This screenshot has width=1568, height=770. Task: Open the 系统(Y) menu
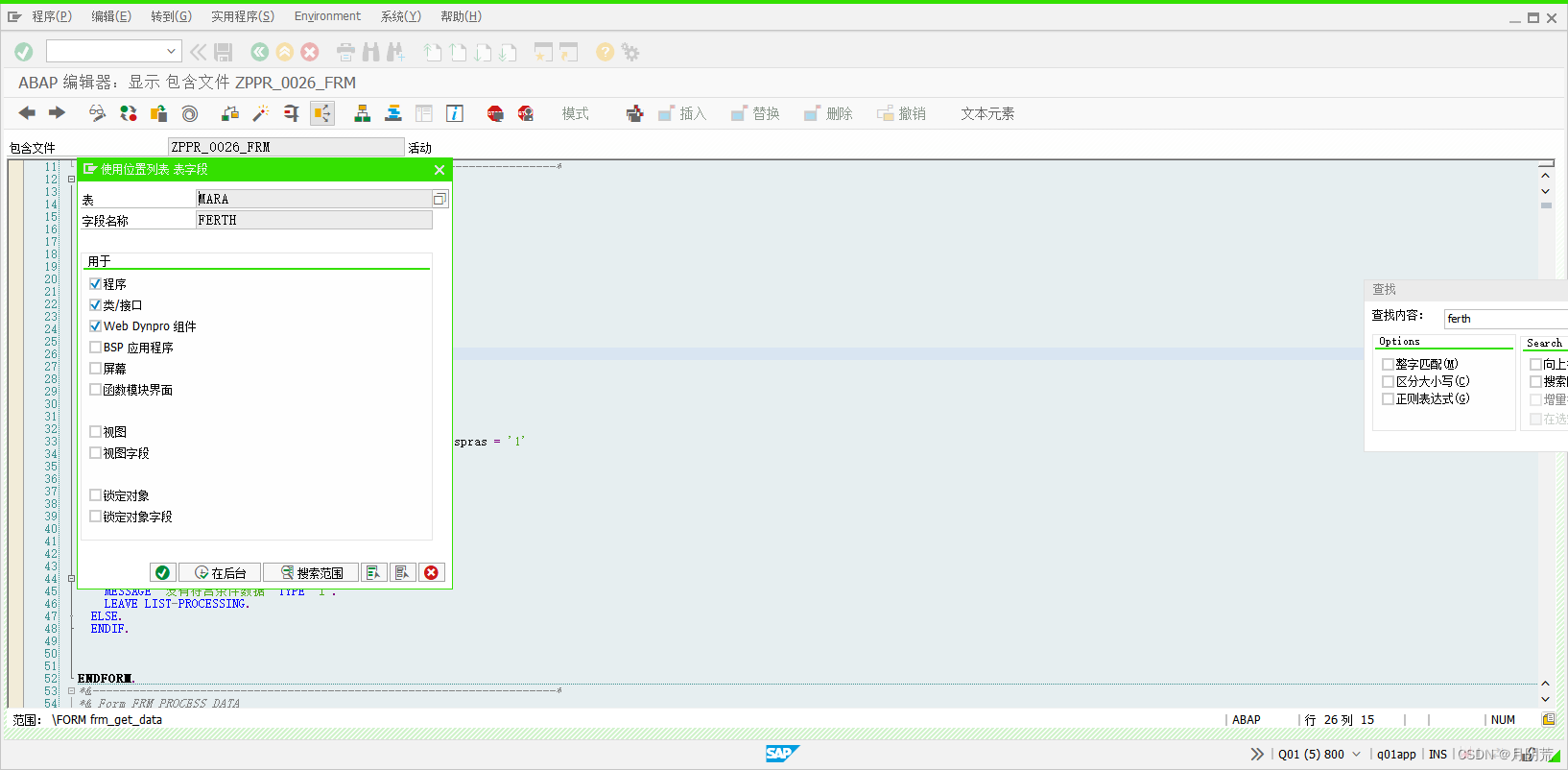point(400,16)
